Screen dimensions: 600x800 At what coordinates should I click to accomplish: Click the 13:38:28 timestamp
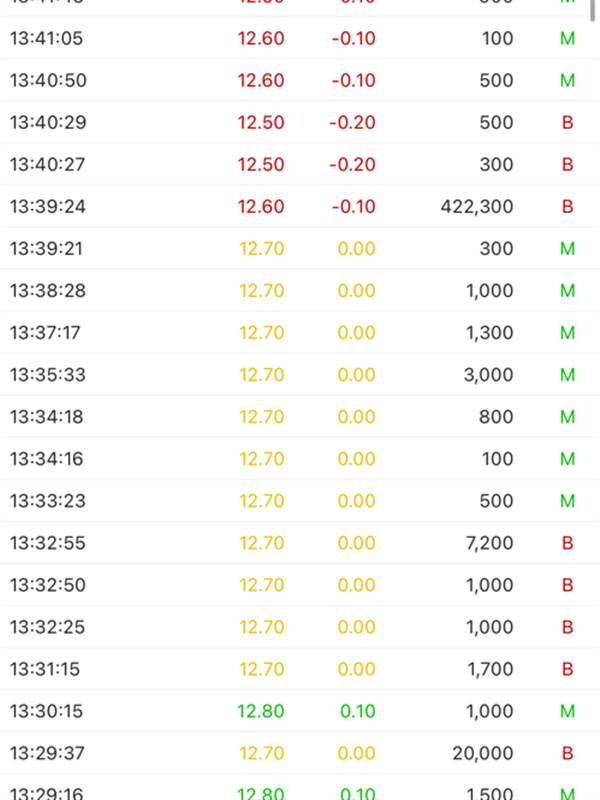pyautogui.click(x=48, y=291)
